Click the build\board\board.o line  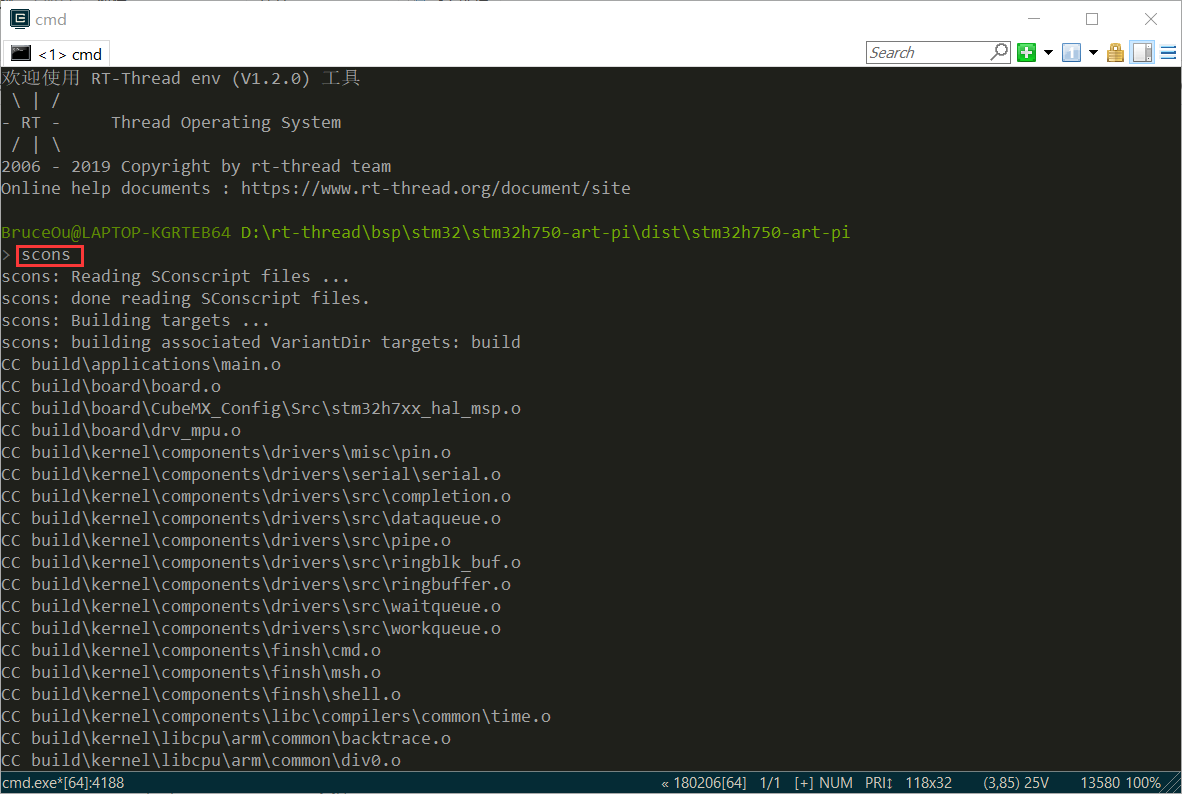tap(111, 387)
